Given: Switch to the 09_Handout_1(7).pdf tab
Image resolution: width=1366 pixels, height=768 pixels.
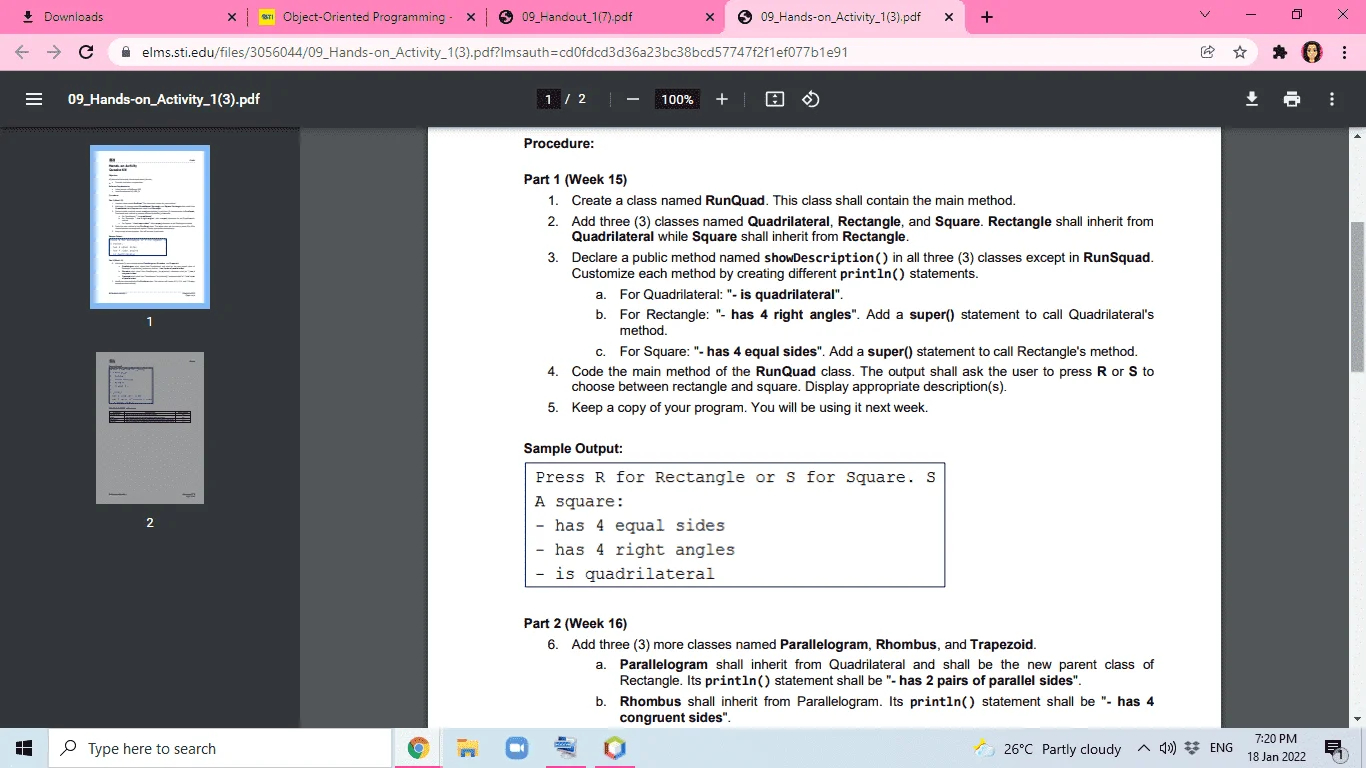Looking at the screenshot, I should click(x=607, y=17).
